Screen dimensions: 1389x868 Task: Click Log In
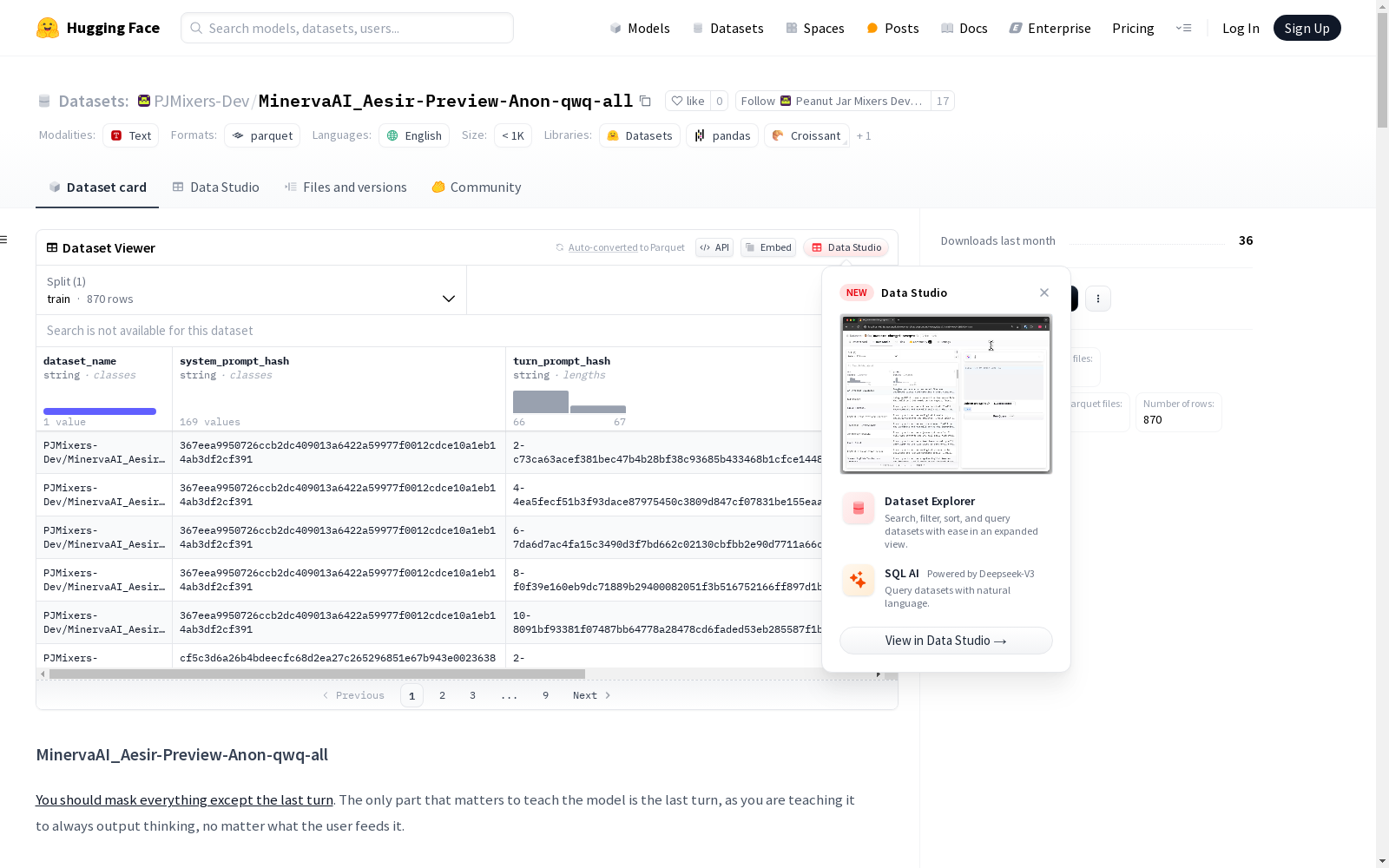[1241, 28]
